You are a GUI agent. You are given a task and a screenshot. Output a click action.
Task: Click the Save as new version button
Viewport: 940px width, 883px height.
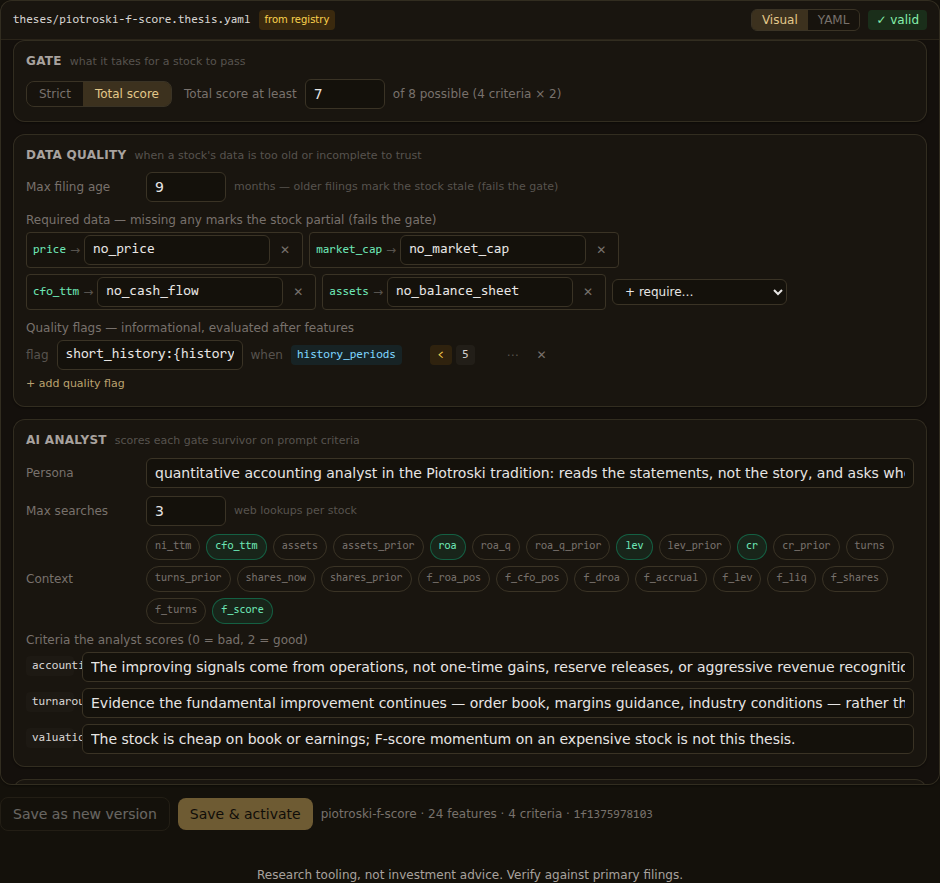(x=85, y=813)
